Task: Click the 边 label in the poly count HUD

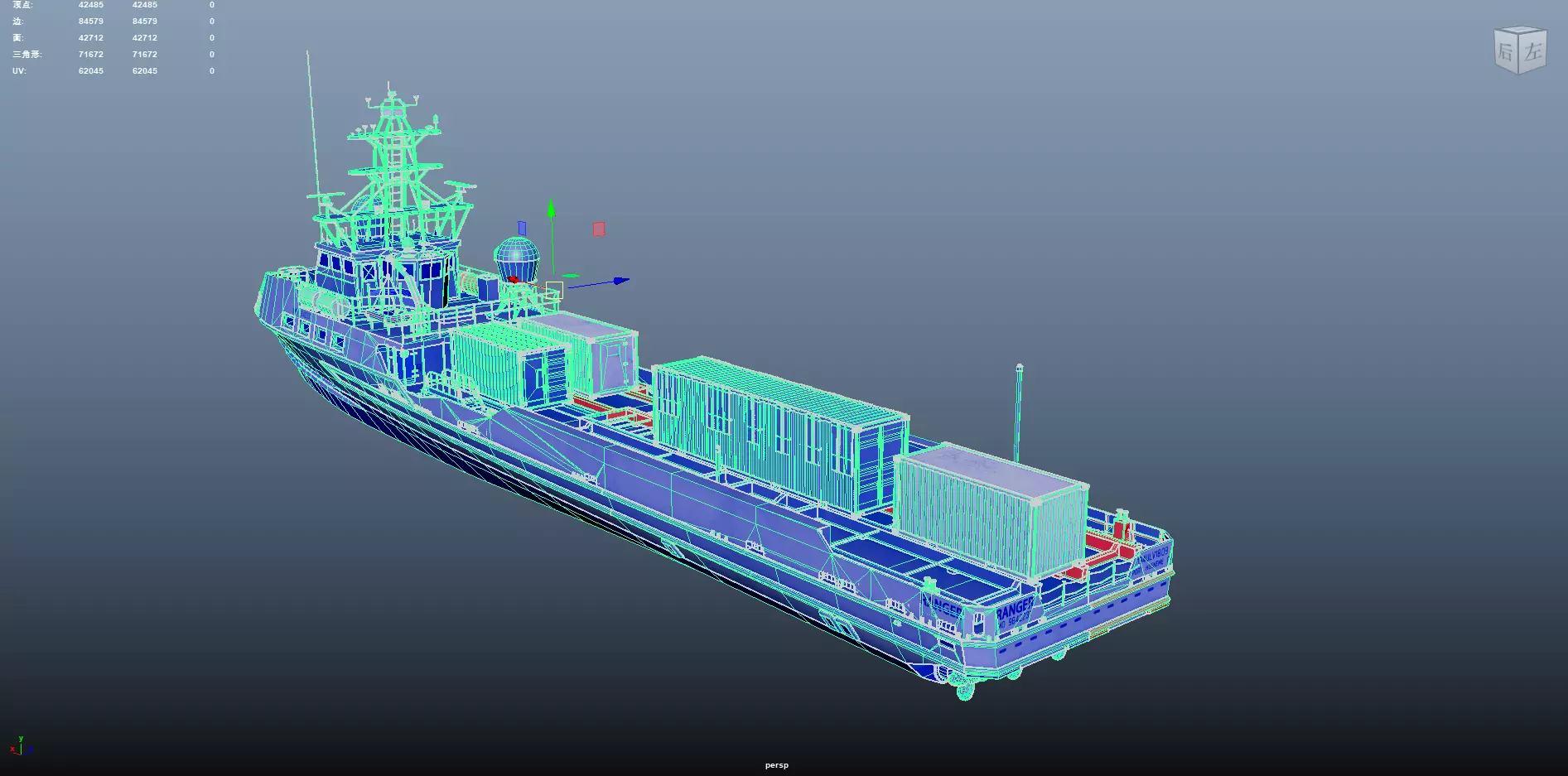Action: point(17,22)
